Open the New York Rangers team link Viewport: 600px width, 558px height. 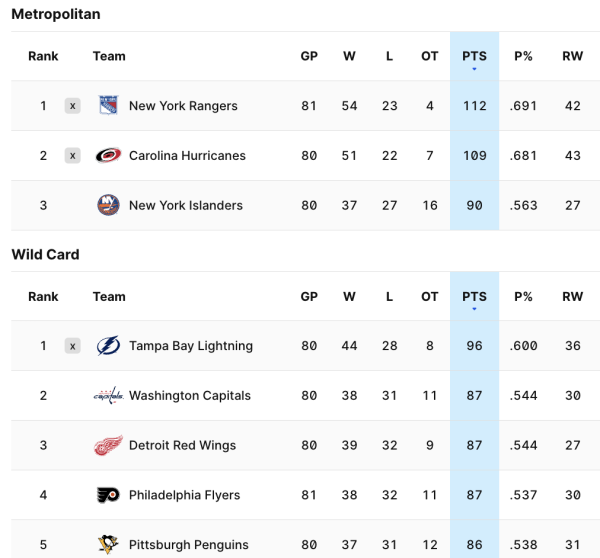coord(183,106)
